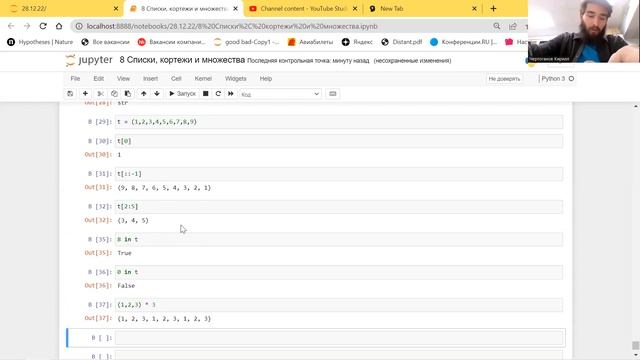Click the Python 3 kernel indicator

[x=558, y=79]
